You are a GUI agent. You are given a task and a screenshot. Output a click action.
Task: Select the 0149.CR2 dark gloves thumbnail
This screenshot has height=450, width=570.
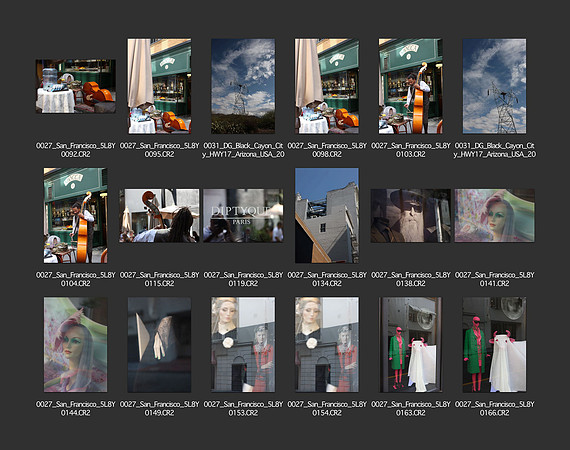pyautogui.click(x=159, y=345)
